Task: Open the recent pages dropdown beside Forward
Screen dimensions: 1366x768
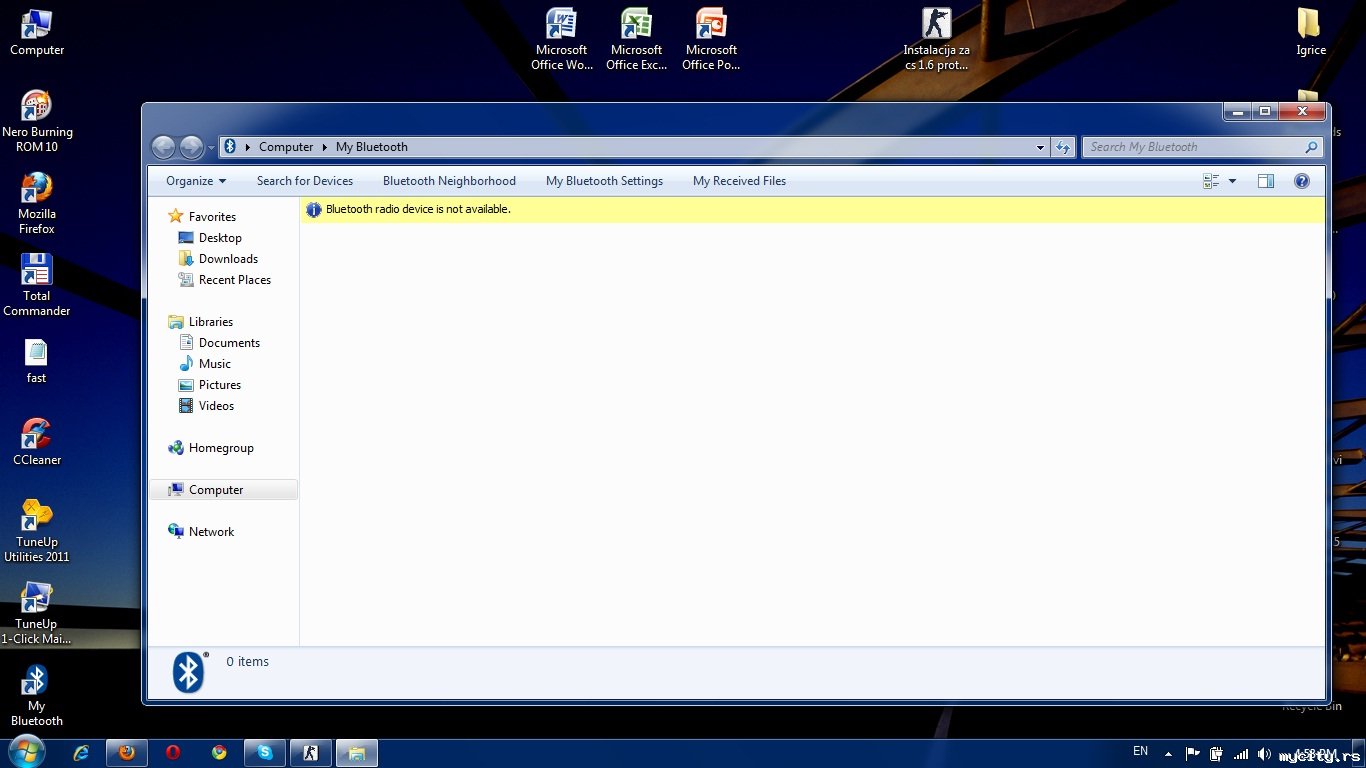Action: 211,148
